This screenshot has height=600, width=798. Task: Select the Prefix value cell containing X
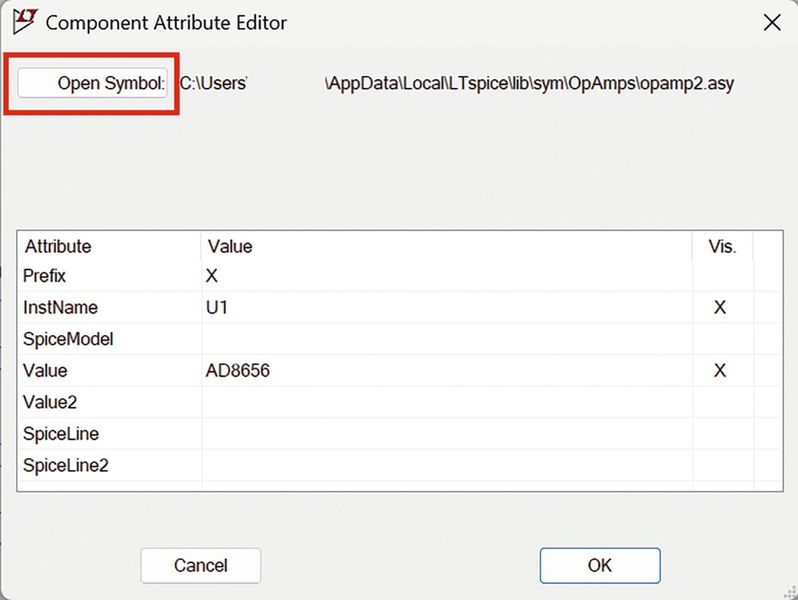447,276
